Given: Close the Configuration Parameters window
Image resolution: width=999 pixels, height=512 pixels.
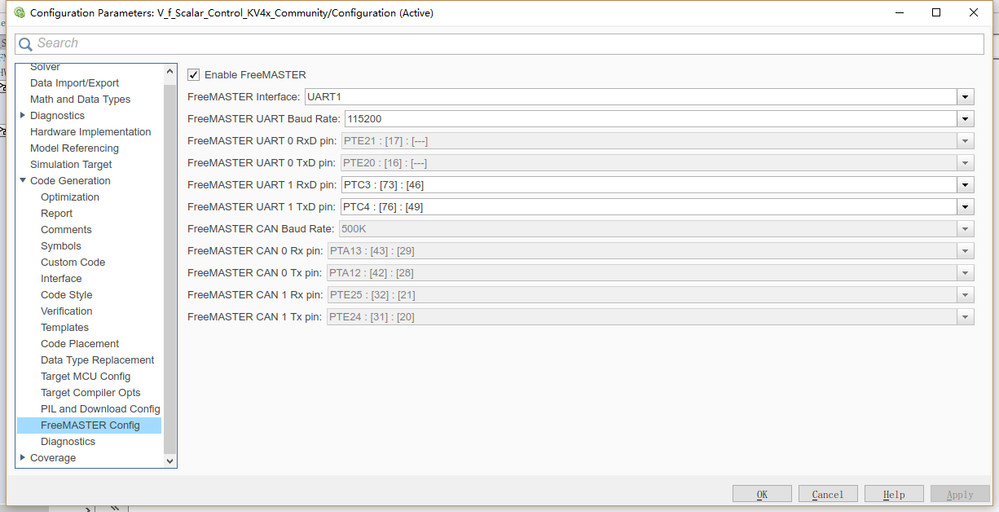Looking at the screenshot, I should click(x=974, y=13).
